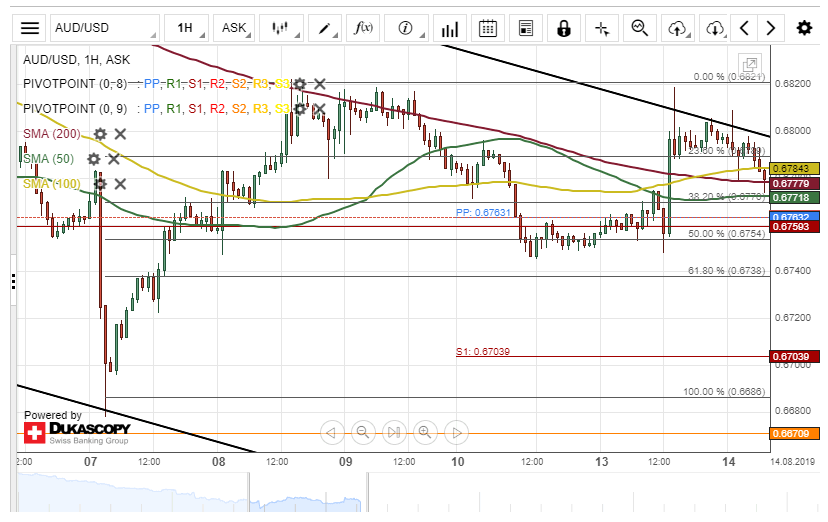Open the hamburger main menu
The width and height of the screenshot is (828, 522).
pos(30,28)
